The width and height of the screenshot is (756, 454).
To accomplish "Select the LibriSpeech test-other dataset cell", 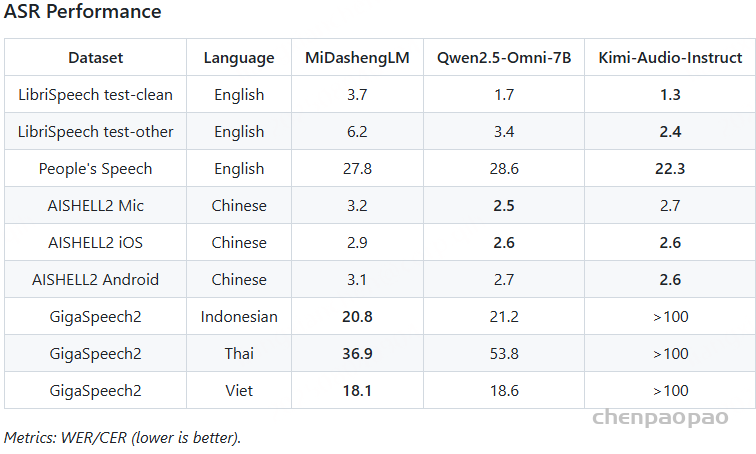I will [x=95, y=132].
